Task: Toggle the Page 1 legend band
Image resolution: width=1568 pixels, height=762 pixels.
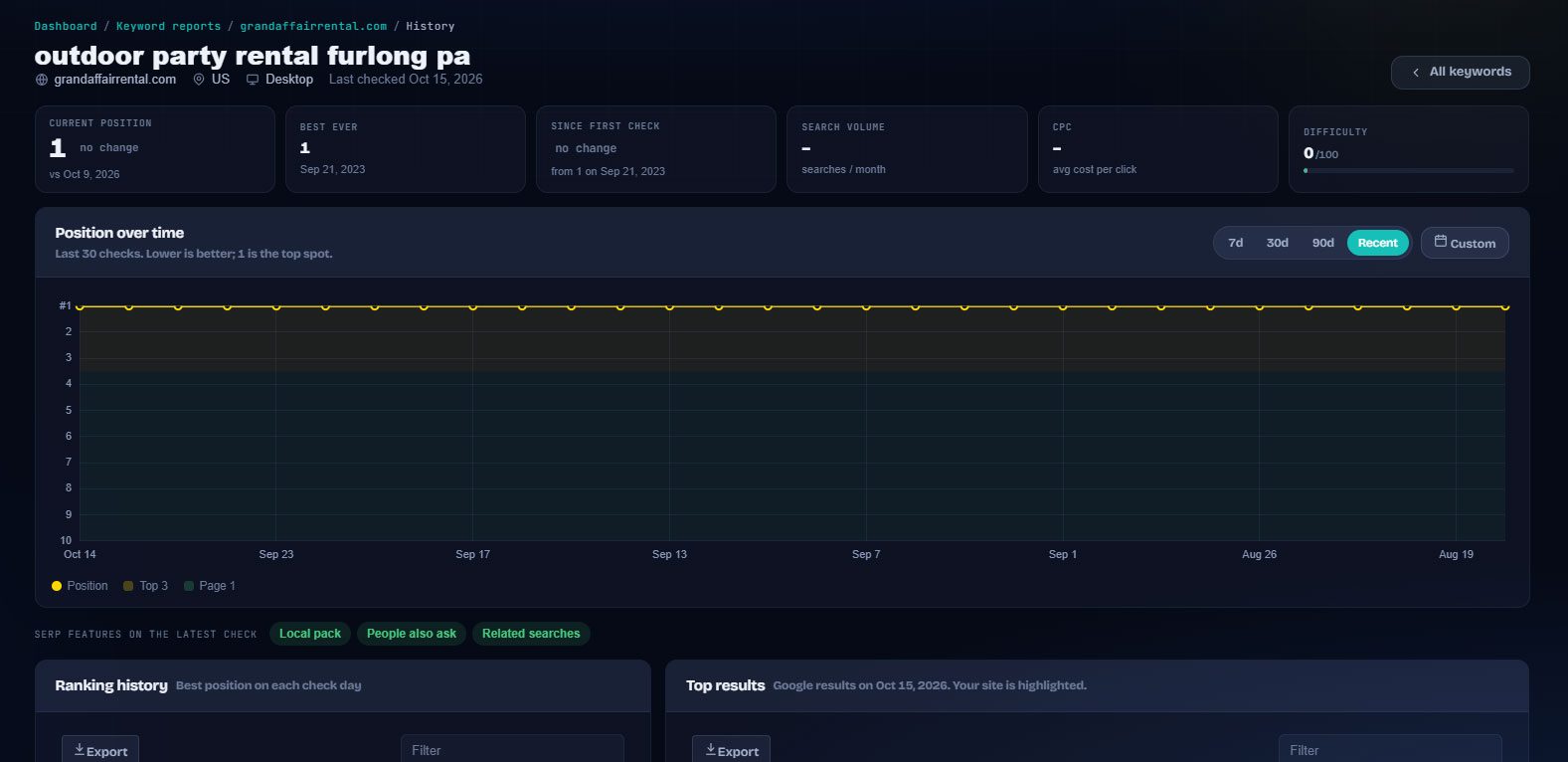Action: 210,586
